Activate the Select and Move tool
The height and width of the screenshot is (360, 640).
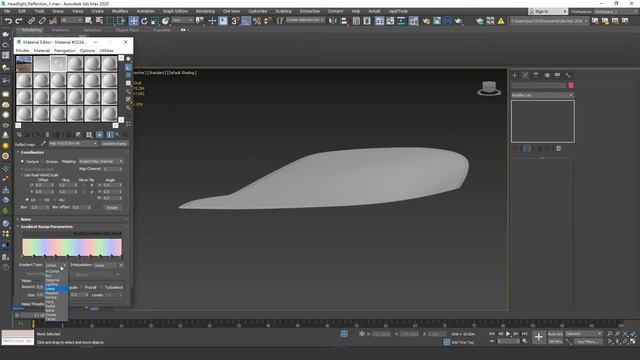[133, 21]
